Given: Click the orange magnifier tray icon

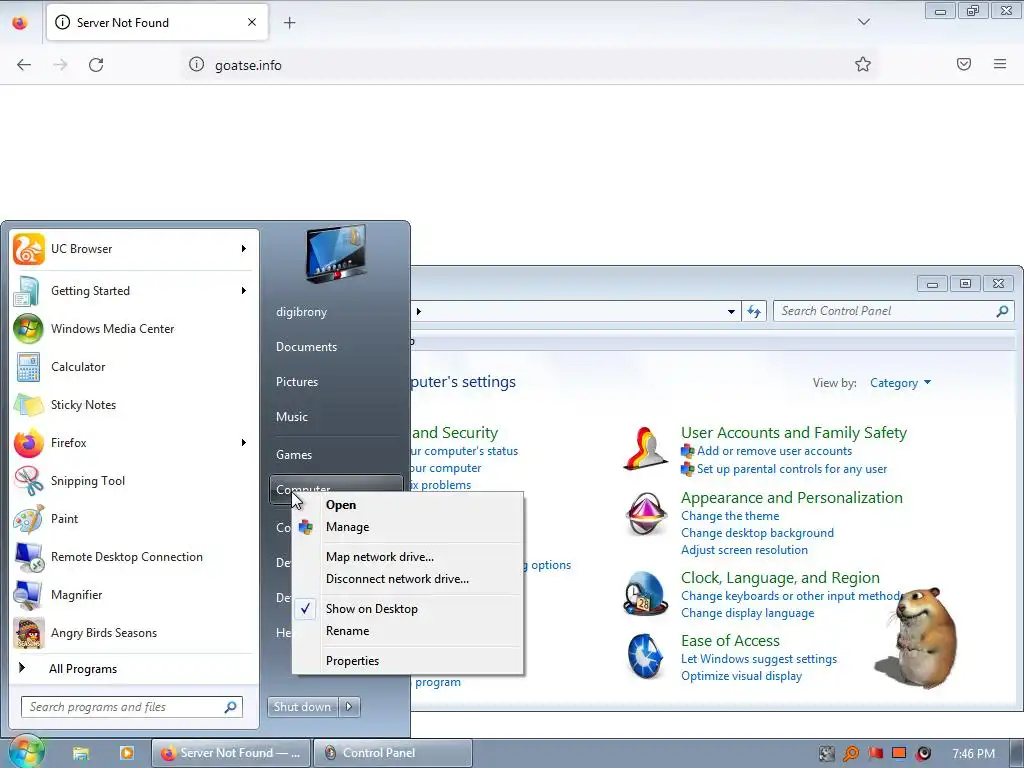Looking at the screenshot, I should [851, 753].
